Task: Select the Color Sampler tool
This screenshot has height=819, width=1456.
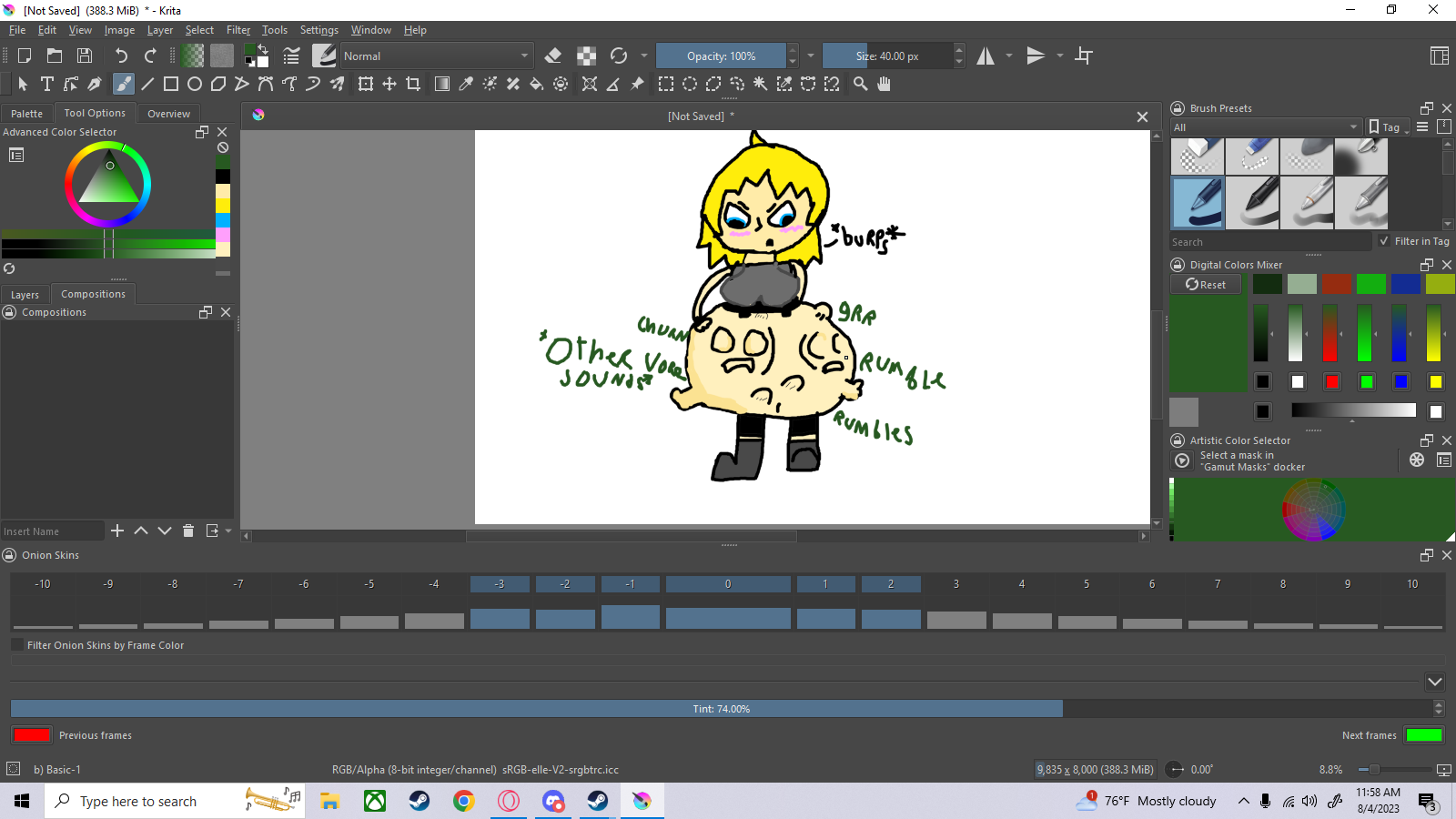Action: 466,84
